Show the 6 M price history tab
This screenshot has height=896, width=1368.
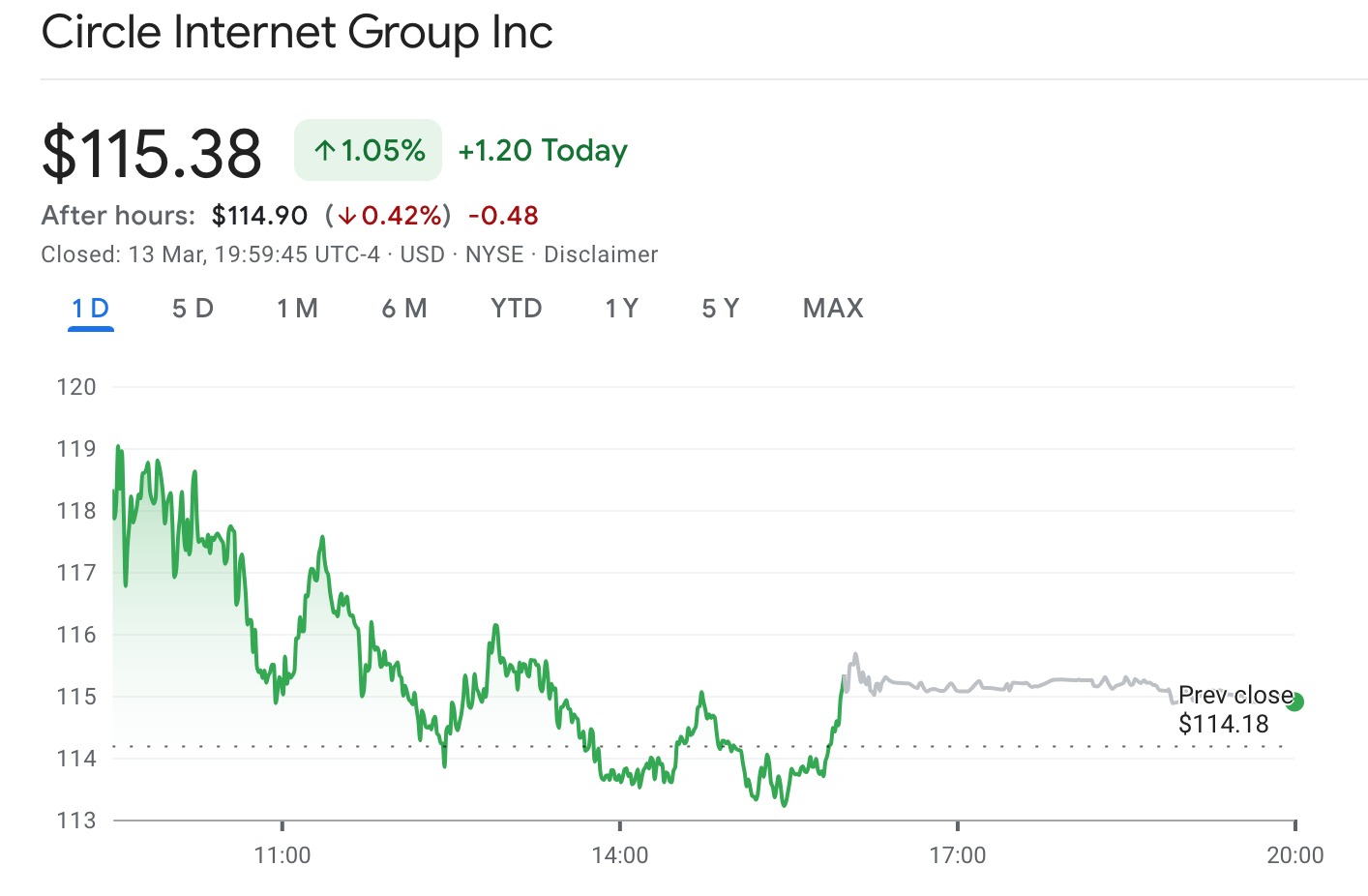404,309
